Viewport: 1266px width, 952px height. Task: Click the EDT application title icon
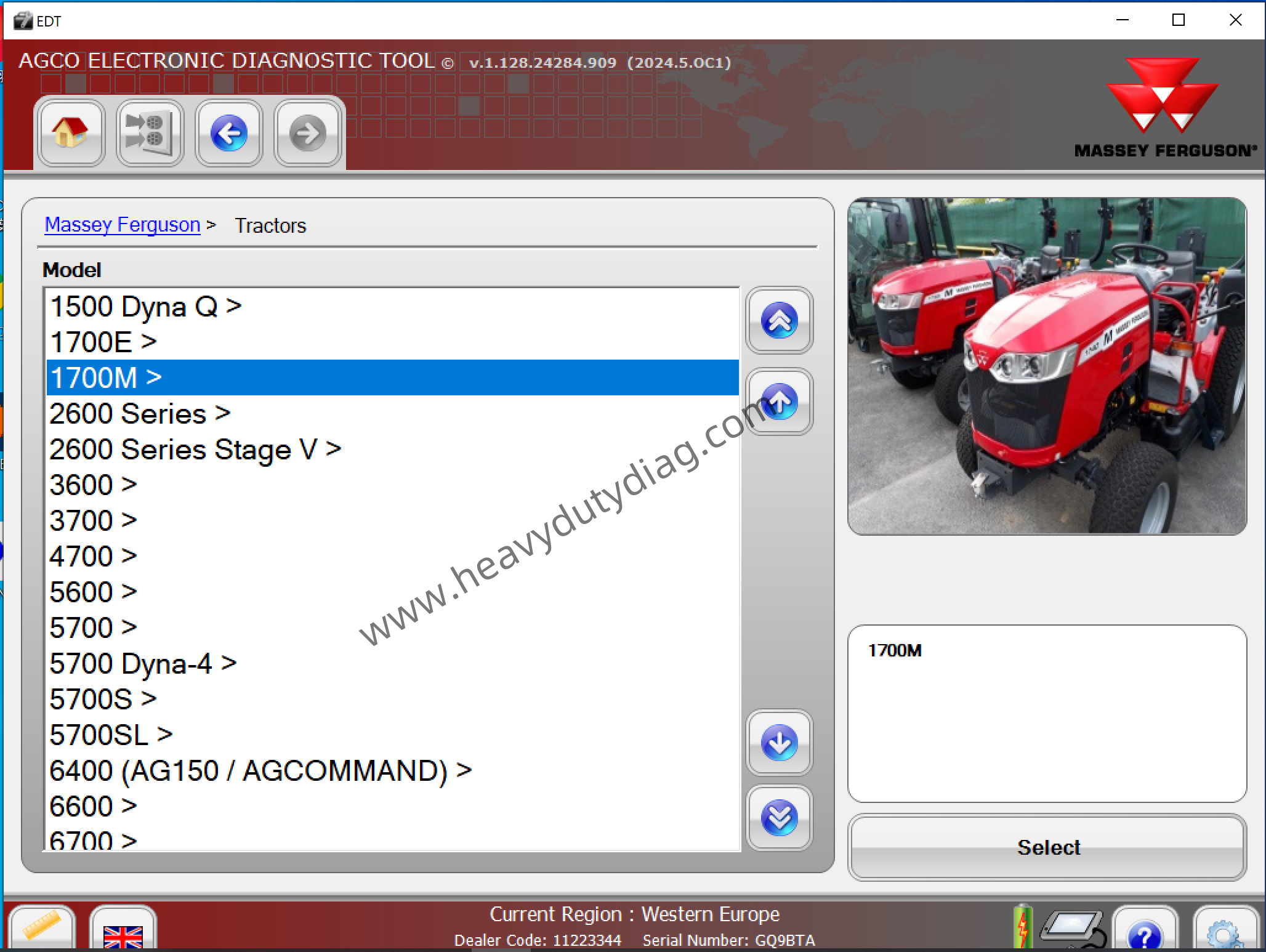pos(22,21)
